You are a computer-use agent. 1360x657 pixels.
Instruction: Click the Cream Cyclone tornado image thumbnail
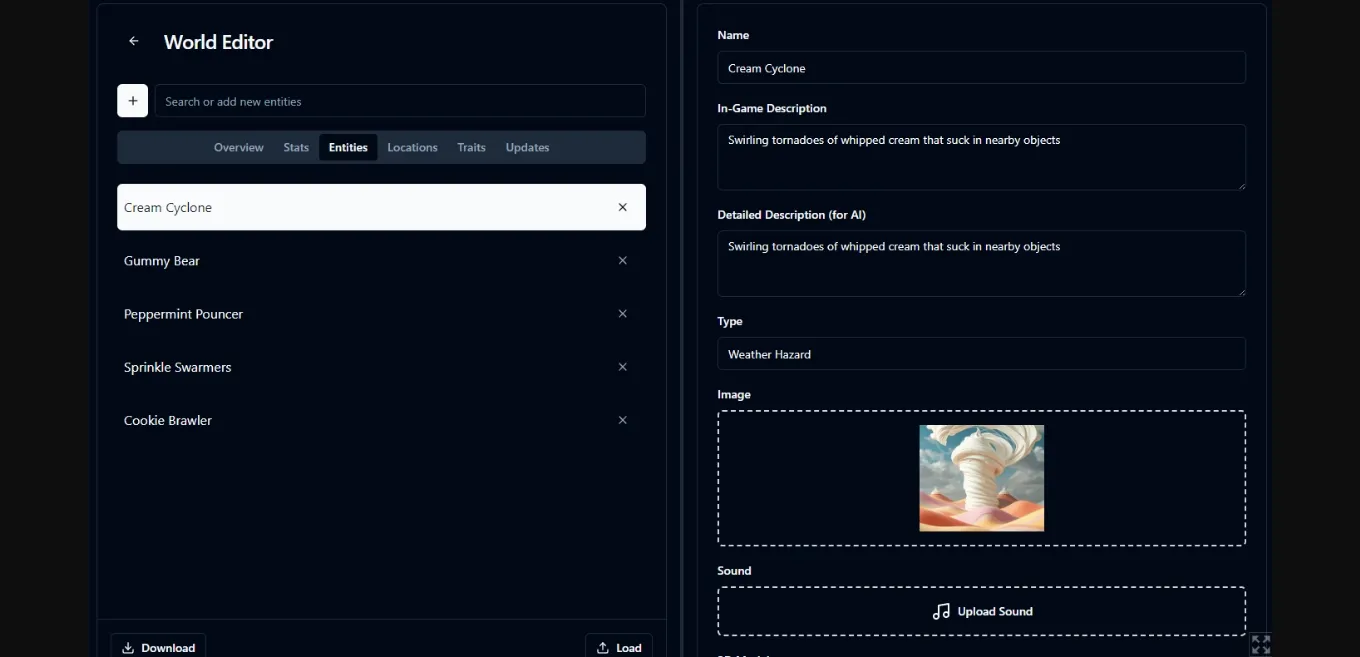[981, 478]
